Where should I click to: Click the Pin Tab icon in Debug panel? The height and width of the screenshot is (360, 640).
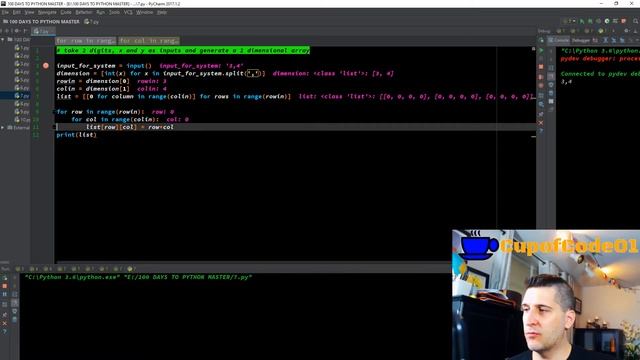point(541,114)
